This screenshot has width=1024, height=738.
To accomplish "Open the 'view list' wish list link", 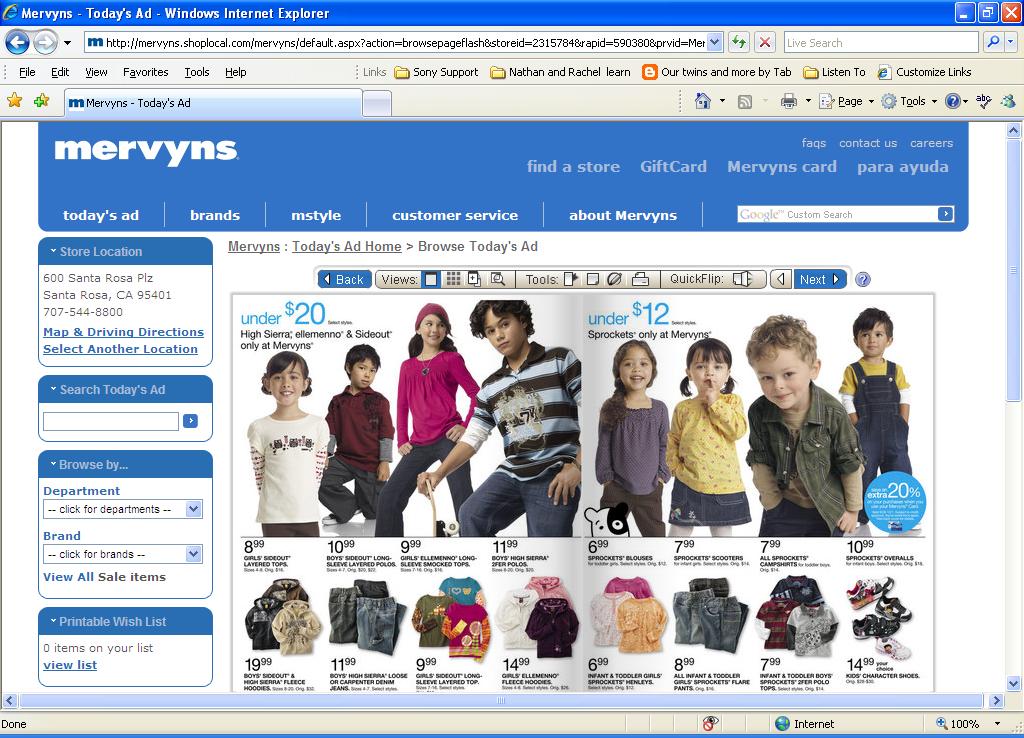I will (70, 665).
